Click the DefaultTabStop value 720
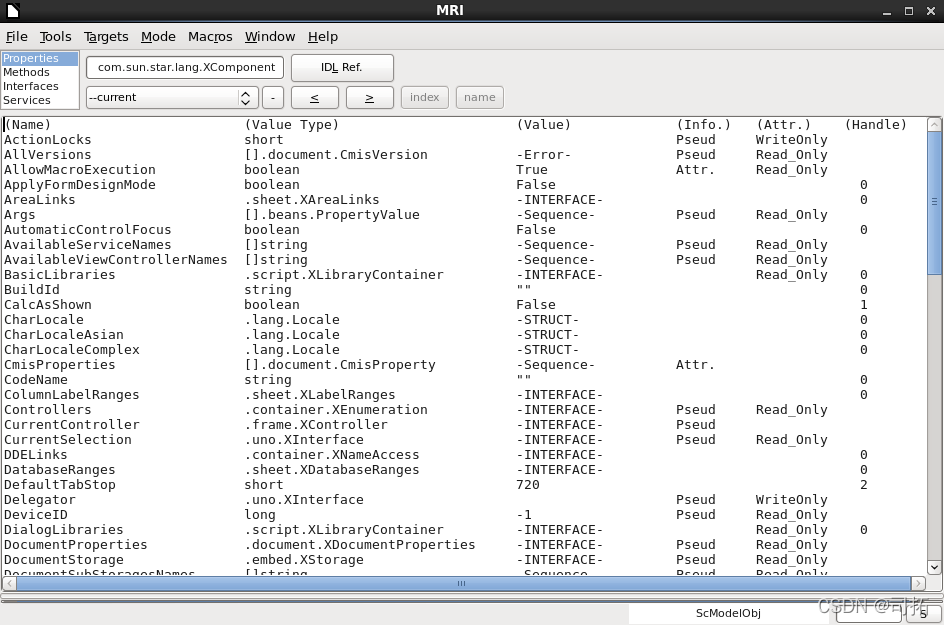The image size is (944, 625). [528, 485]
